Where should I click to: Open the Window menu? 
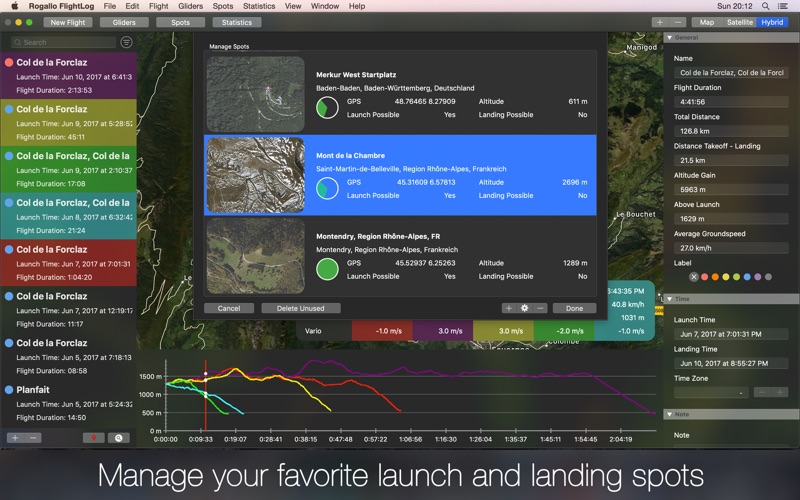click(x=324, y=6)
